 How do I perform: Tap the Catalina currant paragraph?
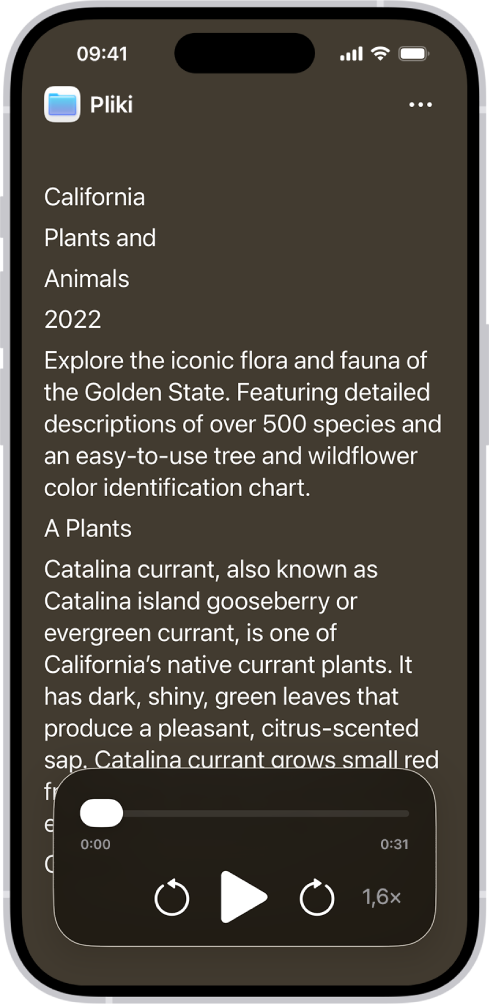point(242,665)
